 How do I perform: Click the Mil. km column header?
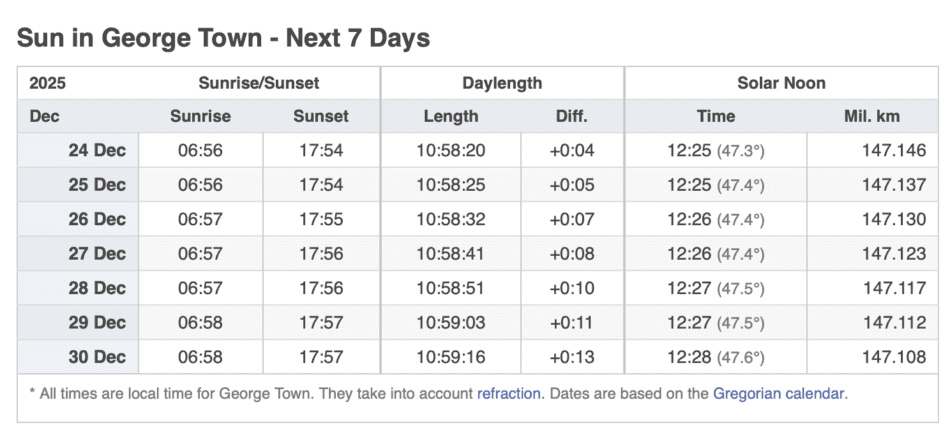pos(872,116)
